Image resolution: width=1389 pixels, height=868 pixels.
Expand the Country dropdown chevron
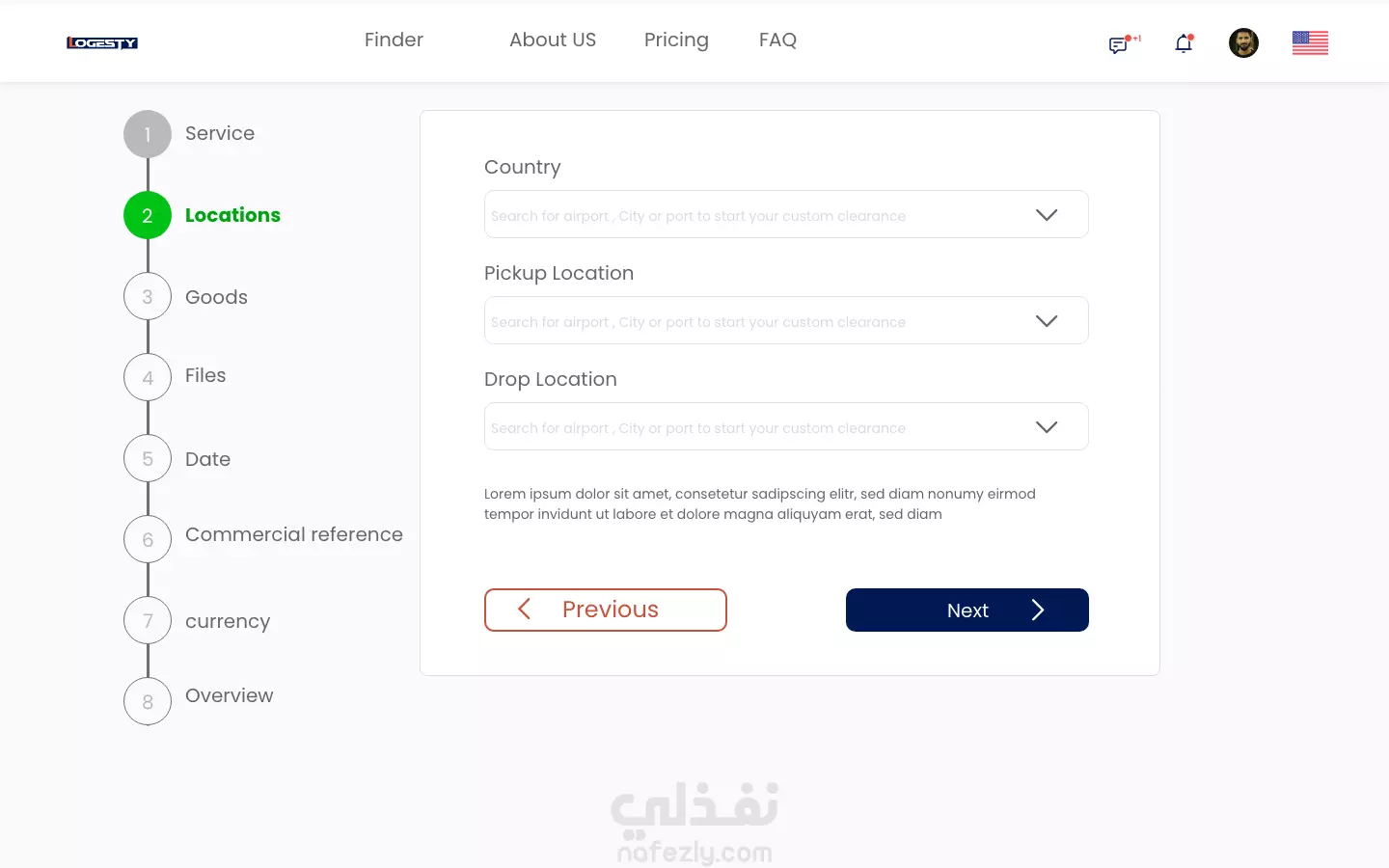(x=1047, y=215)
